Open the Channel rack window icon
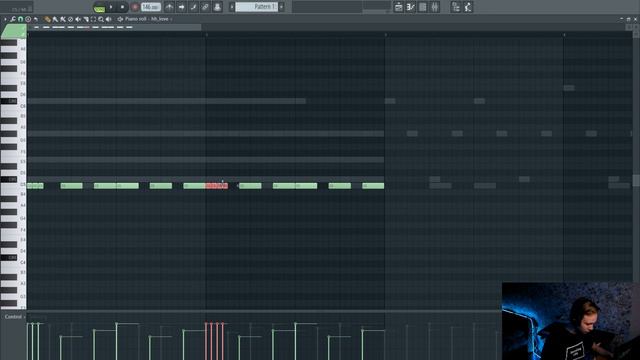This screenshot has width=640, height=360. [x=422, y=7]
